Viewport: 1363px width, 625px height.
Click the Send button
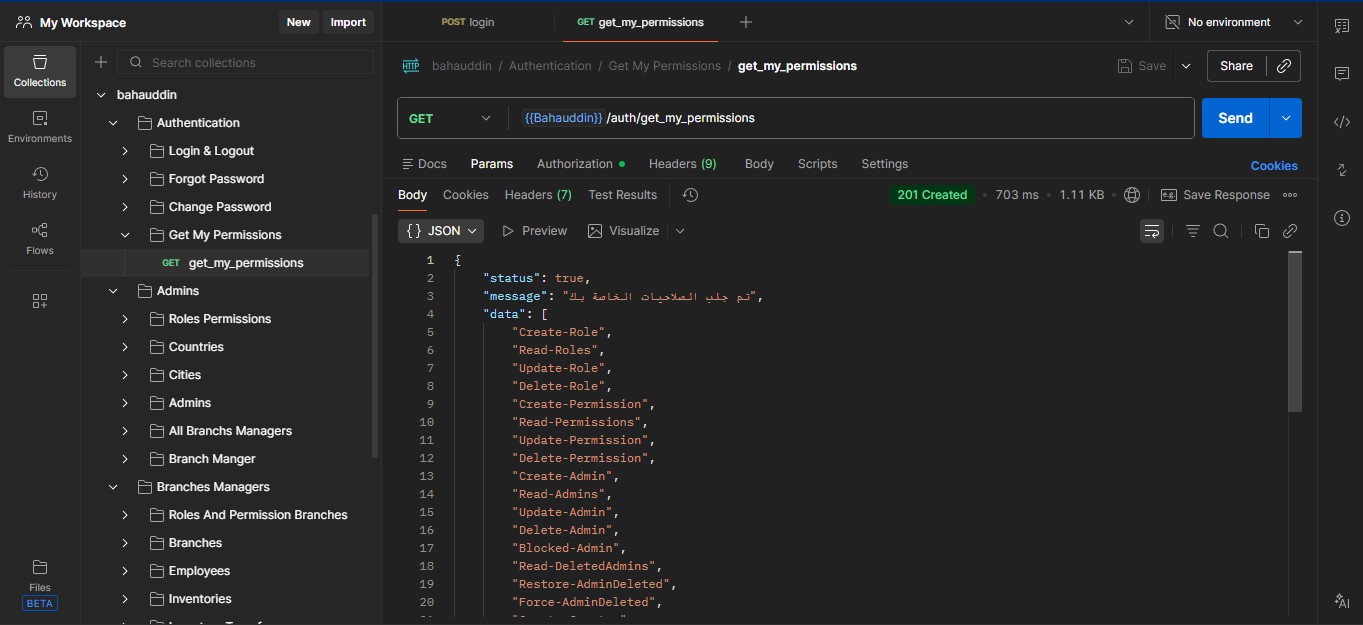click(1235, 118)
